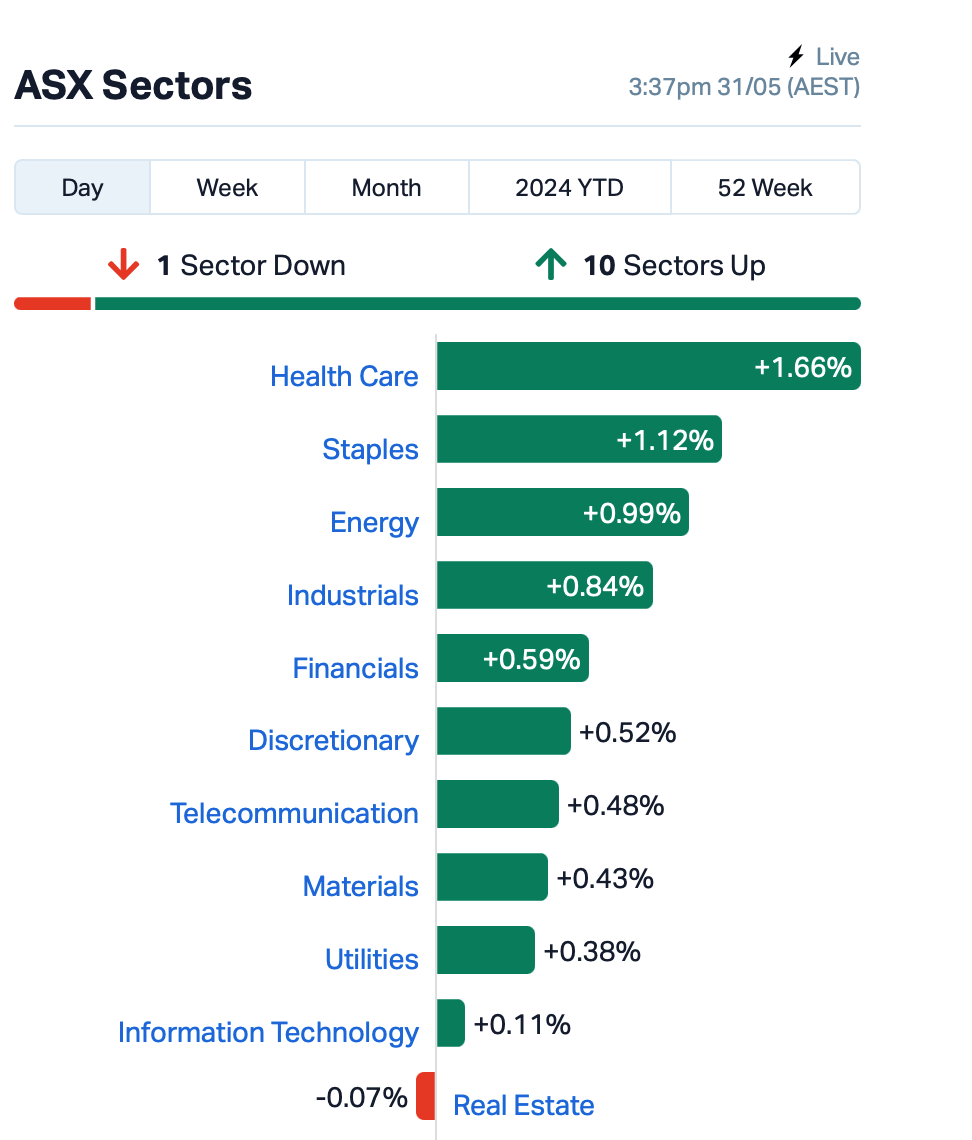Open the Month tab

coord(387,188)
